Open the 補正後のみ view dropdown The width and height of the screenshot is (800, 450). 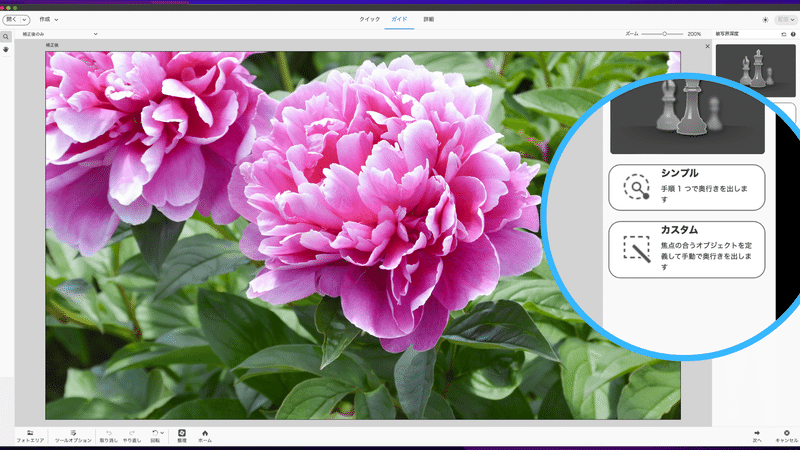58,34
